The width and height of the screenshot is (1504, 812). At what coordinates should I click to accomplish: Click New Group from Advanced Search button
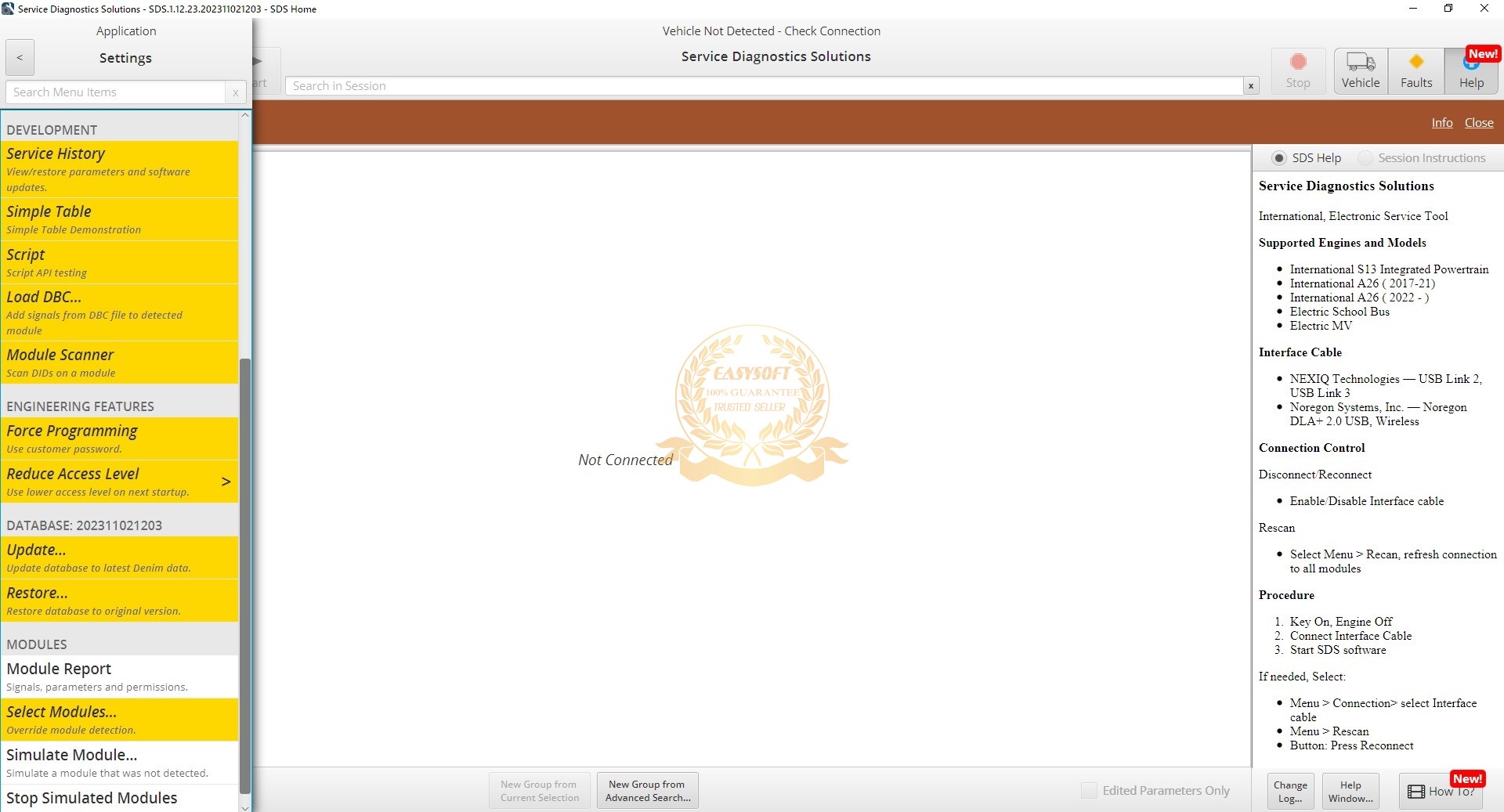pyautogui.click(x=648, y=791)
